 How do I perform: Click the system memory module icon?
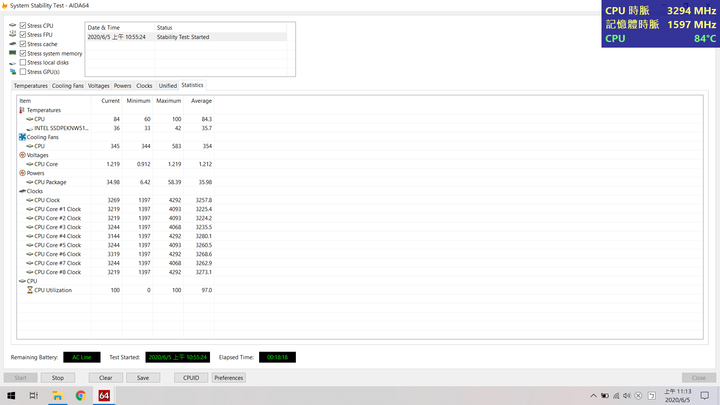point(12,53)
